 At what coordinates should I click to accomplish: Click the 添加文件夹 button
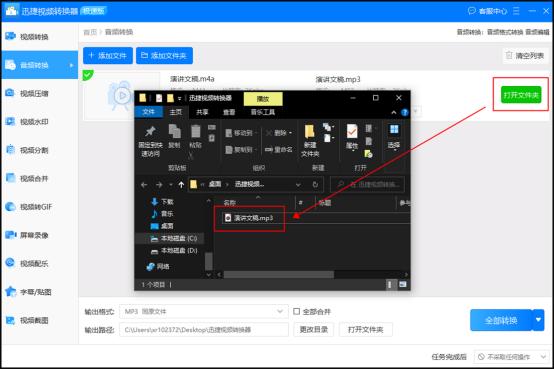coord(164,55)
